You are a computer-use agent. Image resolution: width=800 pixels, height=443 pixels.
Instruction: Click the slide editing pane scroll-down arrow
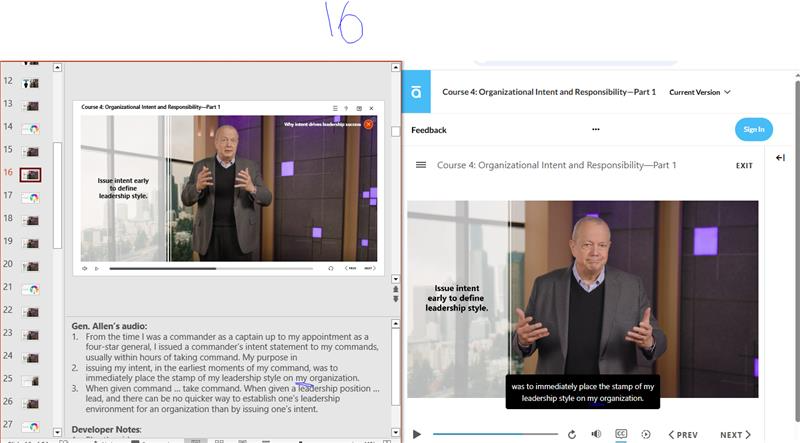pyautogui.click(x=395, y=279)
